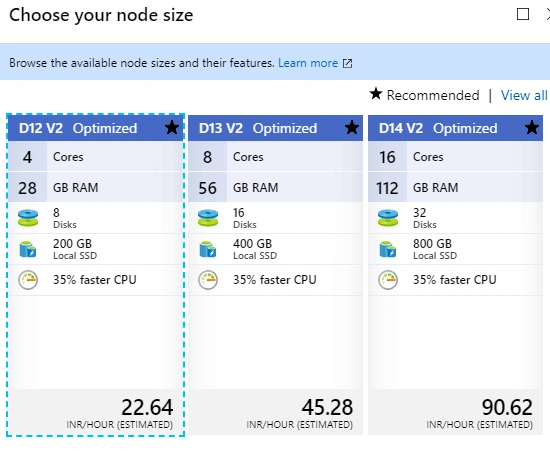Click the 22.64 INR/hour price tile
Screen dimensions: 550x459
[96, 412]
